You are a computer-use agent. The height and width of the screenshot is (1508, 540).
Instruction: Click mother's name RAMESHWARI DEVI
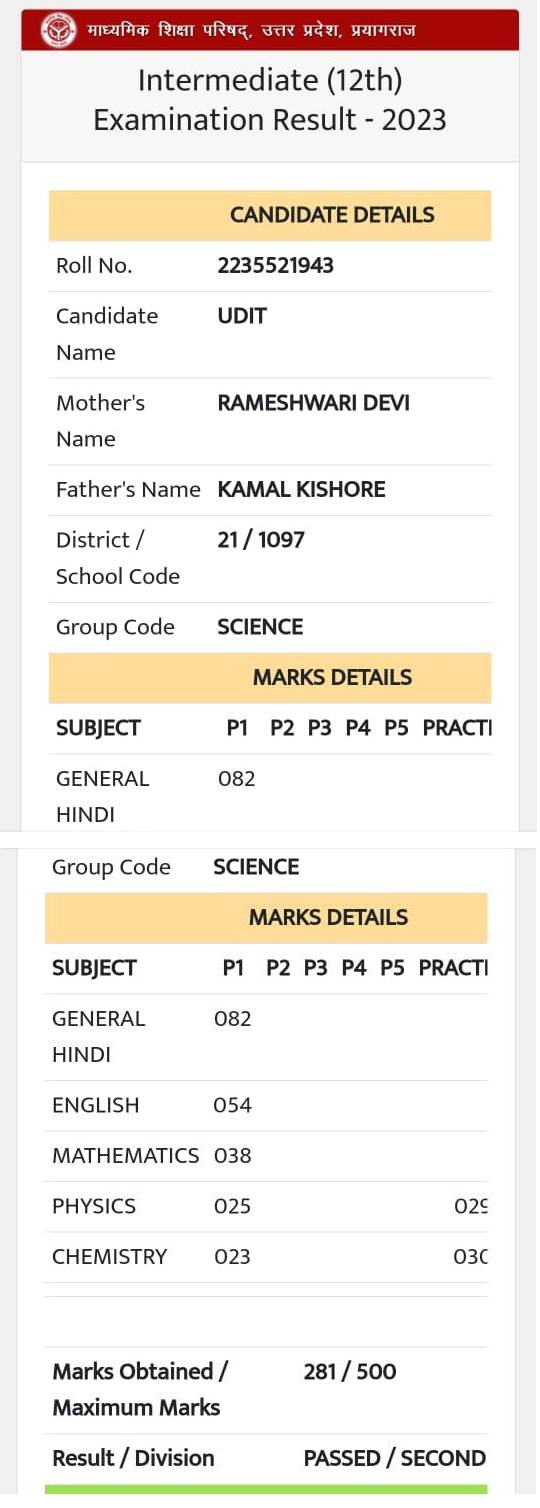click(314, 403)
